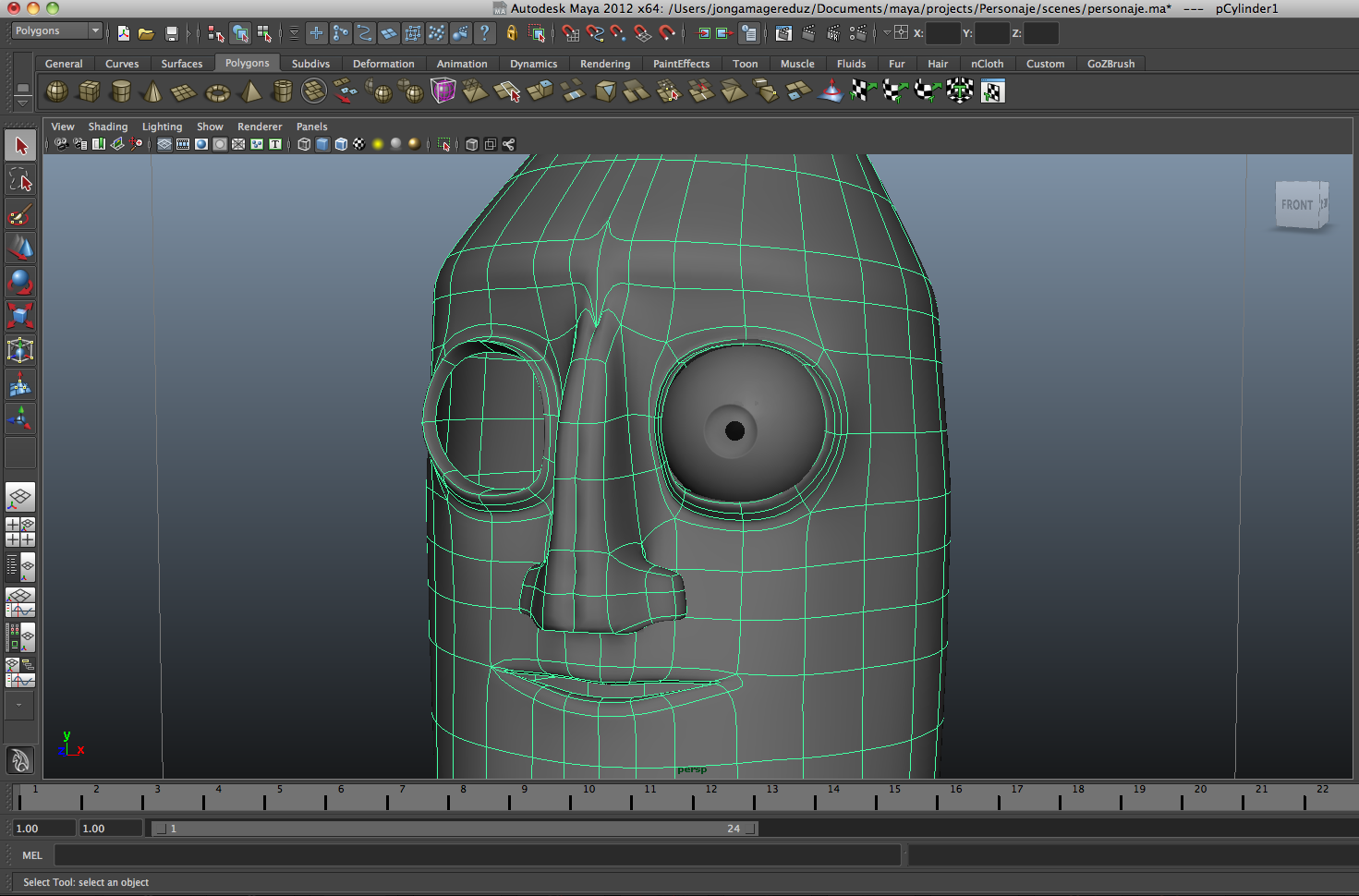Click the polygon cone shelf icon
Image resolution: width=1359 pixels, height=896 pixels.
pos(152,91)
